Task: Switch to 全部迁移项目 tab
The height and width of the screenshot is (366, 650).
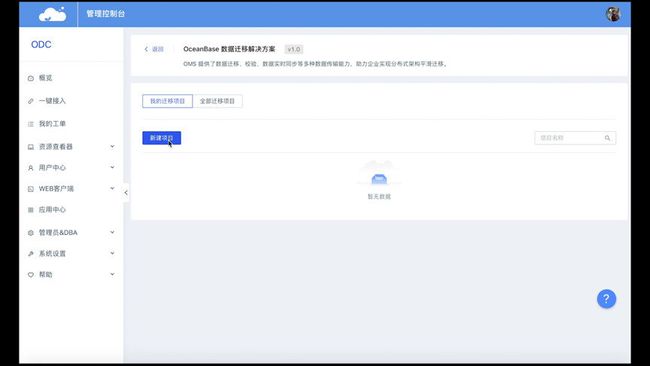Action: [218, 101]
